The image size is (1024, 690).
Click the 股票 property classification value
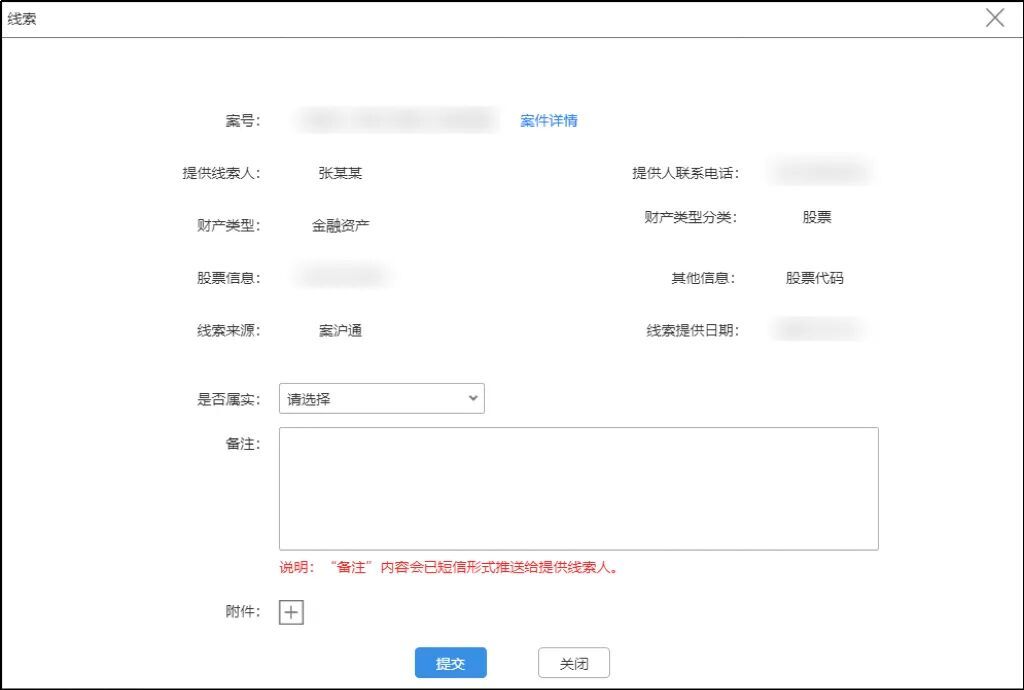pos(816,217)
